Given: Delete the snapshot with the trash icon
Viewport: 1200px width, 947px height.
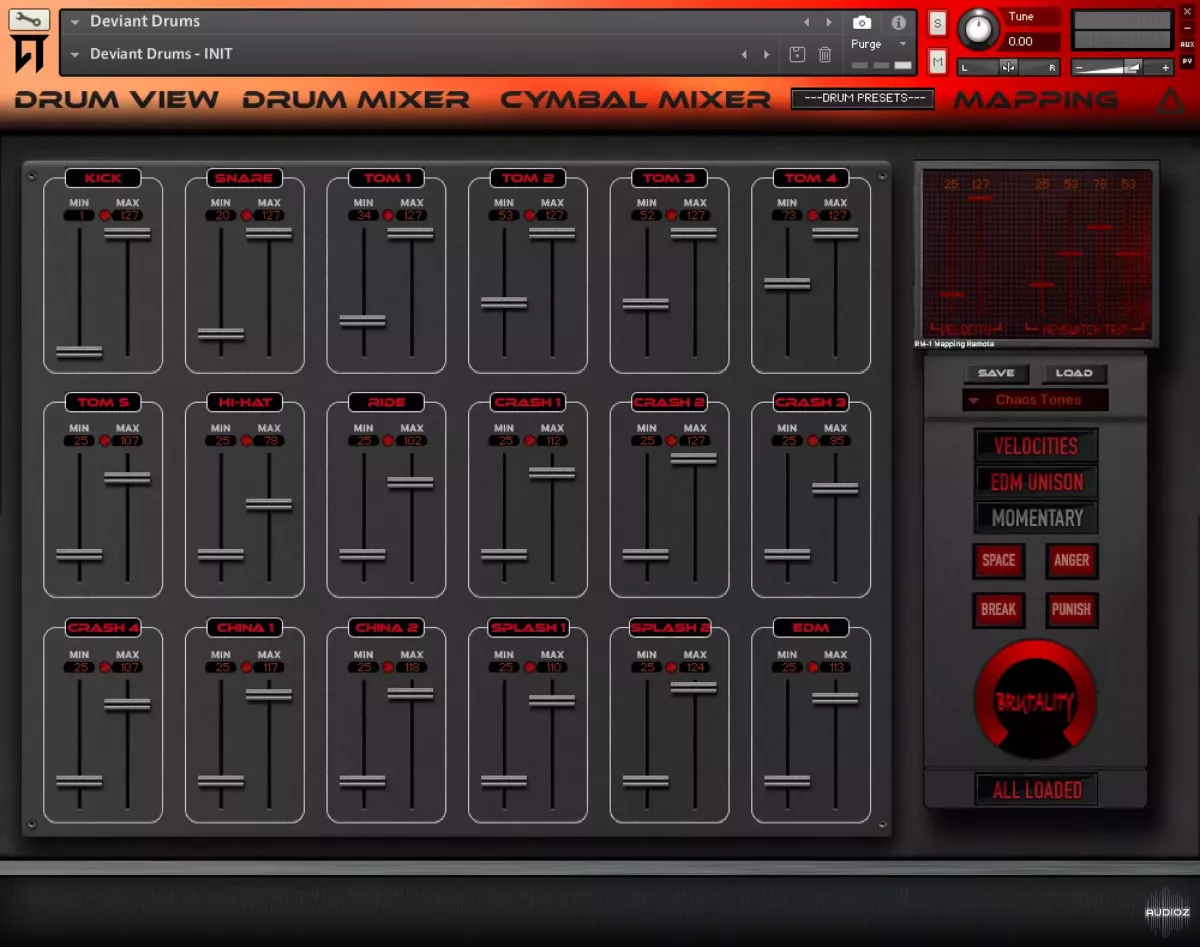Looking at the screenshot, I should (825, 54).
